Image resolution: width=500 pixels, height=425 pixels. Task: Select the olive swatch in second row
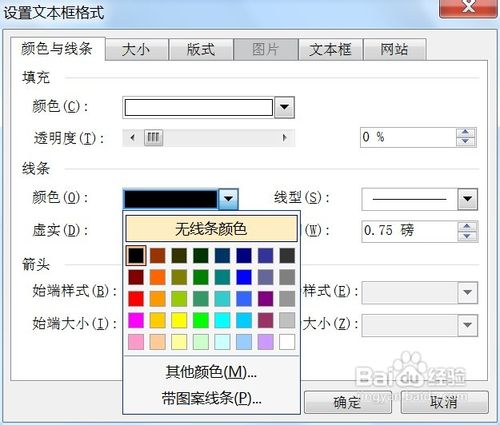[179, 277]
